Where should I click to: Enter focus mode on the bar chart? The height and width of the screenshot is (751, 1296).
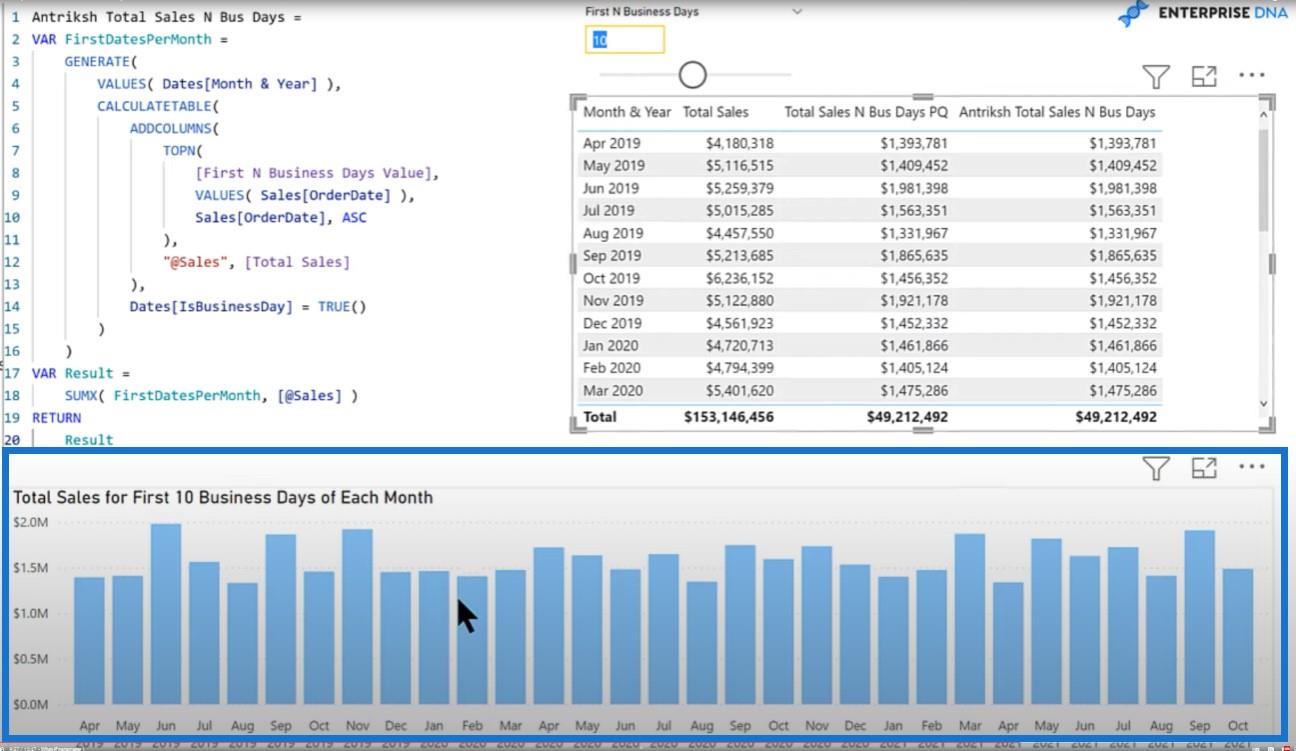[1204, 467]
